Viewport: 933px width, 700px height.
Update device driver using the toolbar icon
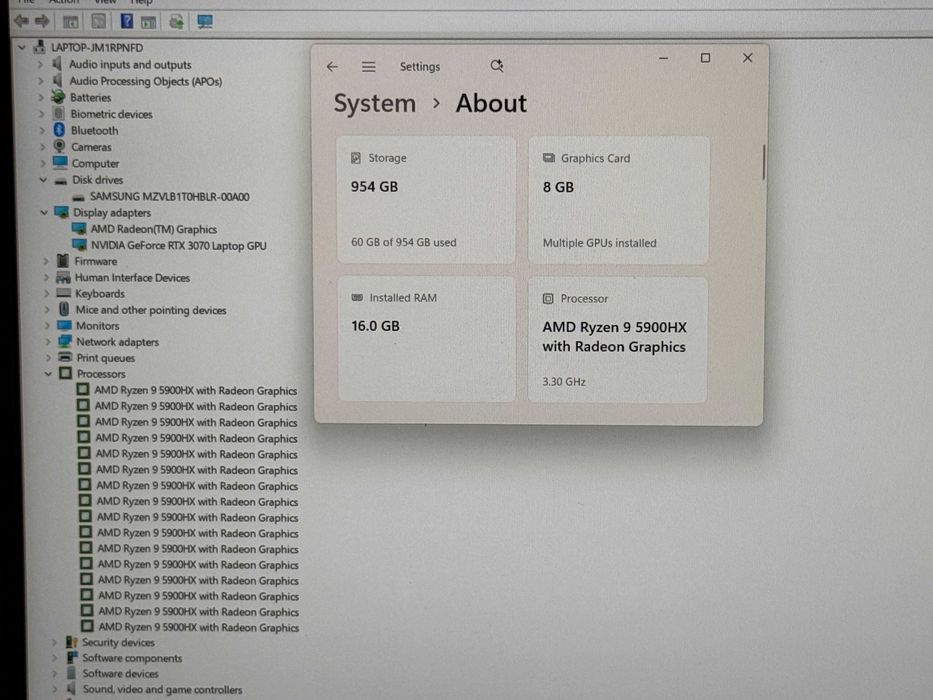176,22
